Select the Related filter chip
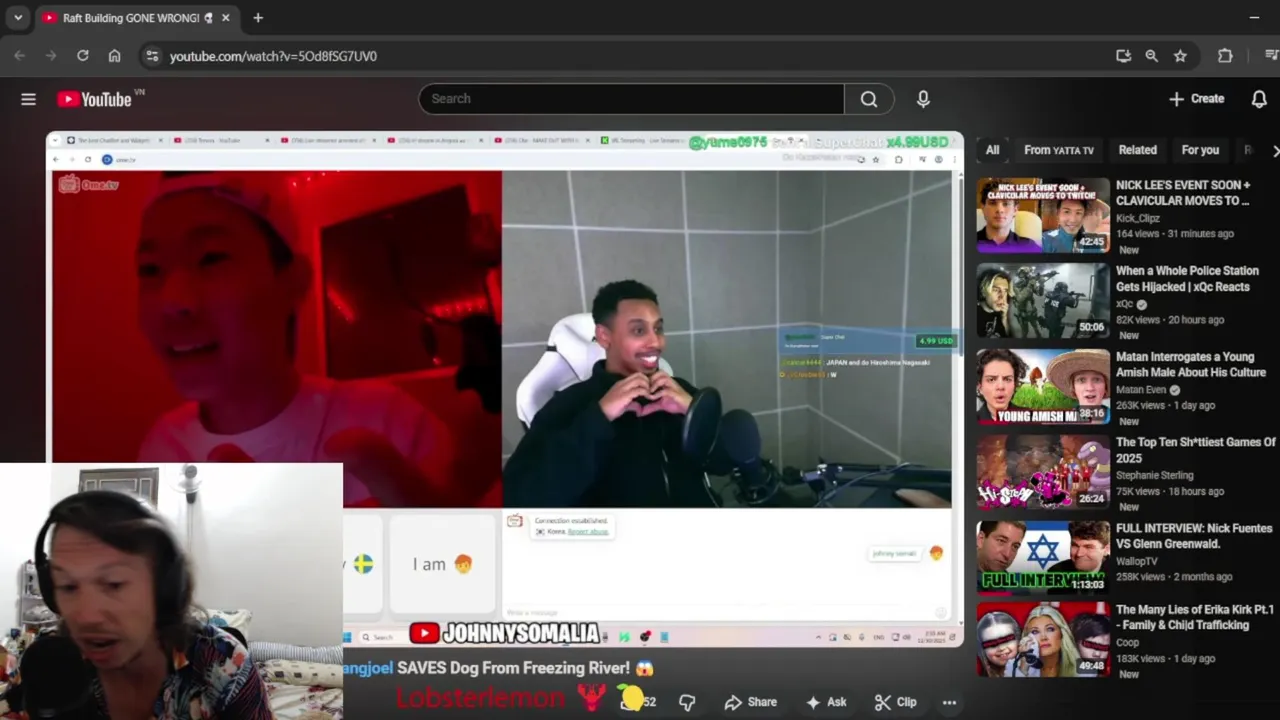The width and height of the screenshot is (1280, 720). pos(1137,150)
